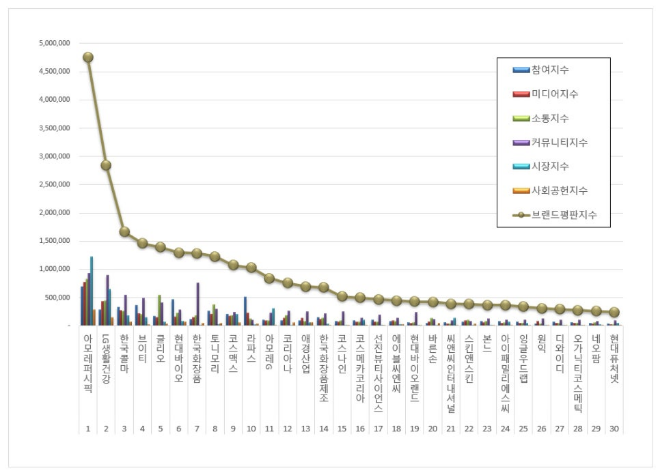Click the 참여지수 blue legend swatch
660x475 pixels.
click(521, 70)
